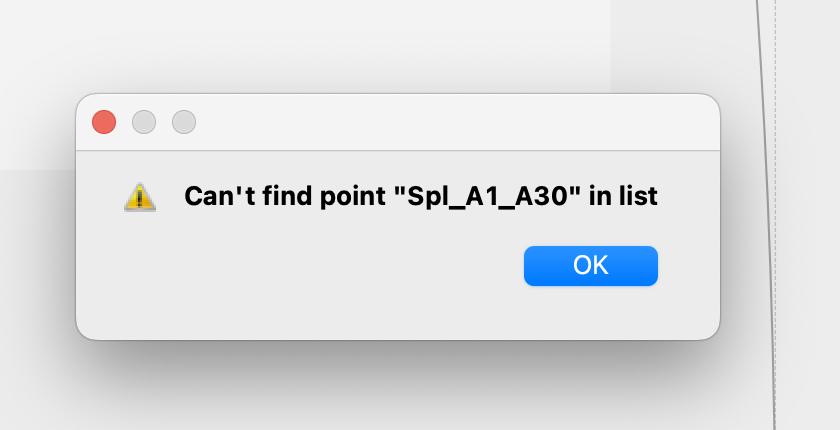Click the solid curved line behind the dialog
The width and height of the screenshot is (840, 430).
[x=767, y=214]
